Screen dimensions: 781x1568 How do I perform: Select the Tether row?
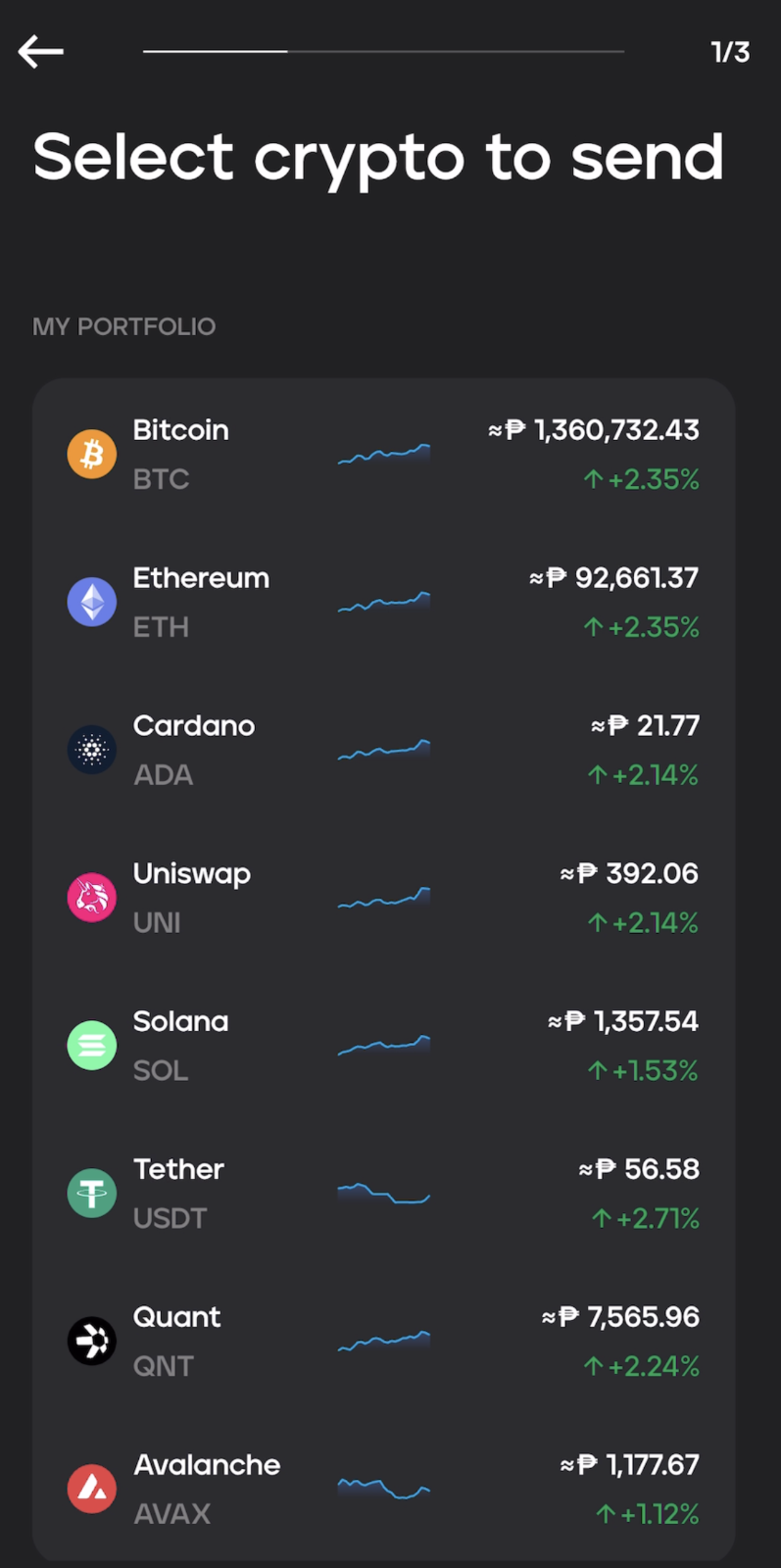tap(382, 1194)
